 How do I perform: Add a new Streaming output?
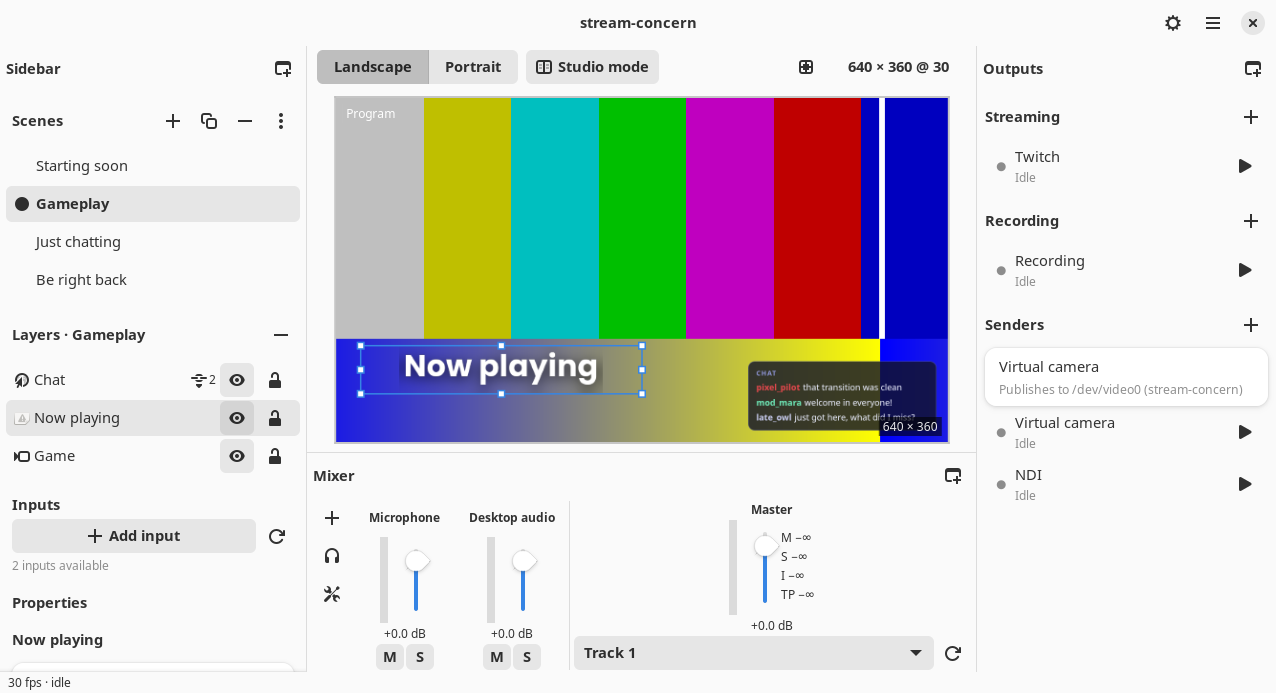[x=1251, y=117]
